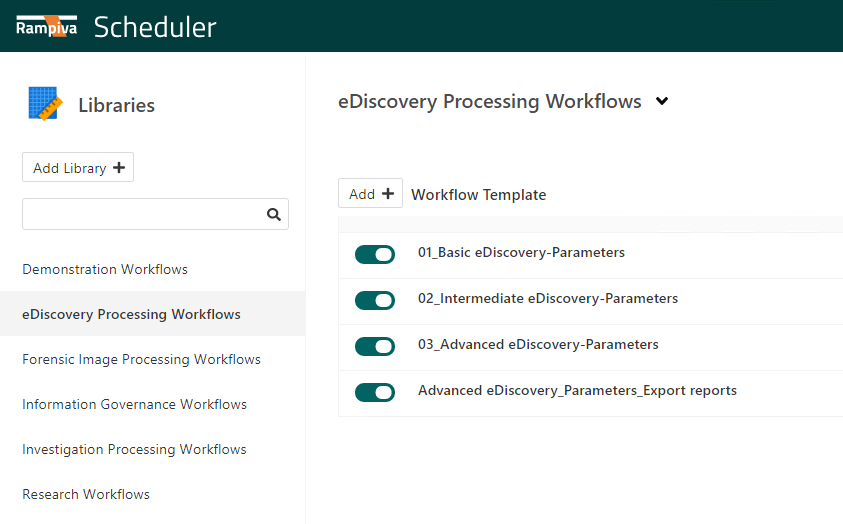The height and width of the screenshot is (524, 843).
Task: Open Investigation Processing Workflows library
Action: (134, 449)
